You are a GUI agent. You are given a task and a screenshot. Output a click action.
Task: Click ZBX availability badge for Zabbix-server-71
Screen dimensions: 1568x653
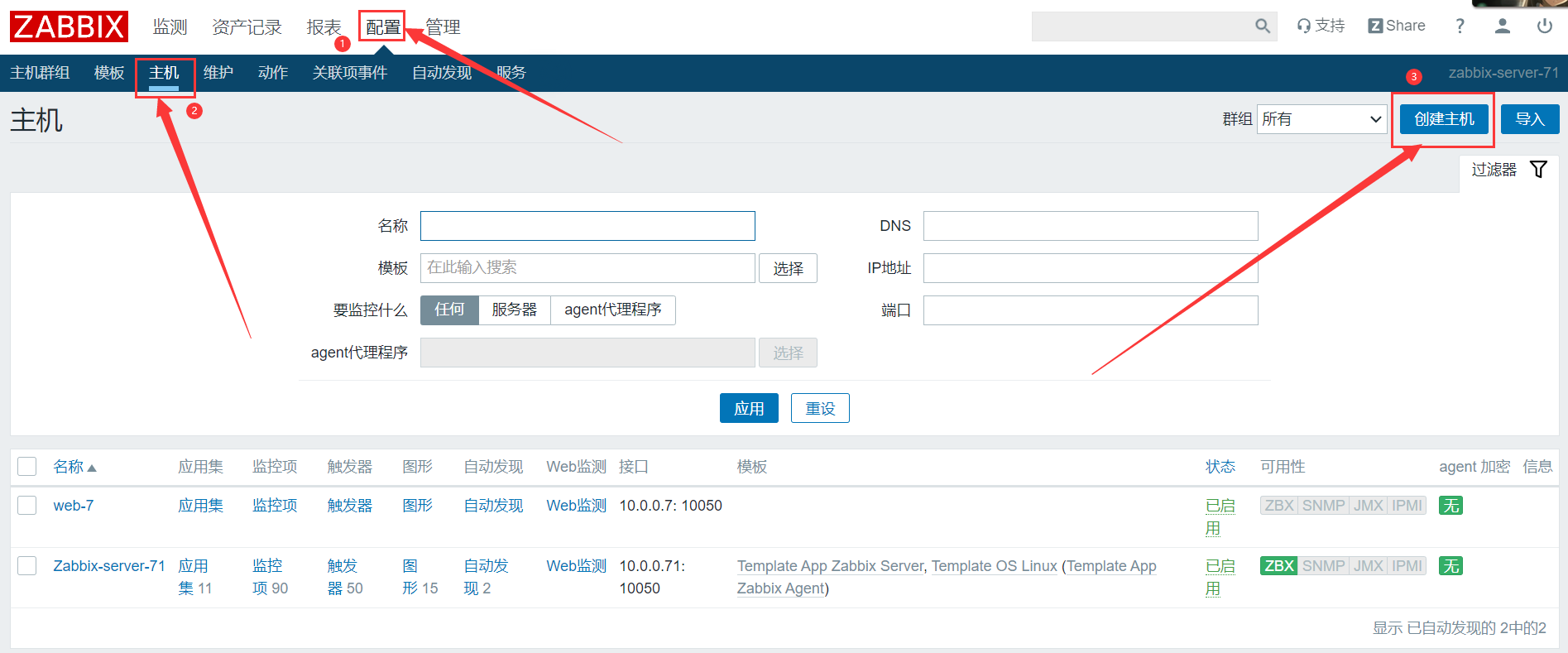click(x=1278, y=566)
